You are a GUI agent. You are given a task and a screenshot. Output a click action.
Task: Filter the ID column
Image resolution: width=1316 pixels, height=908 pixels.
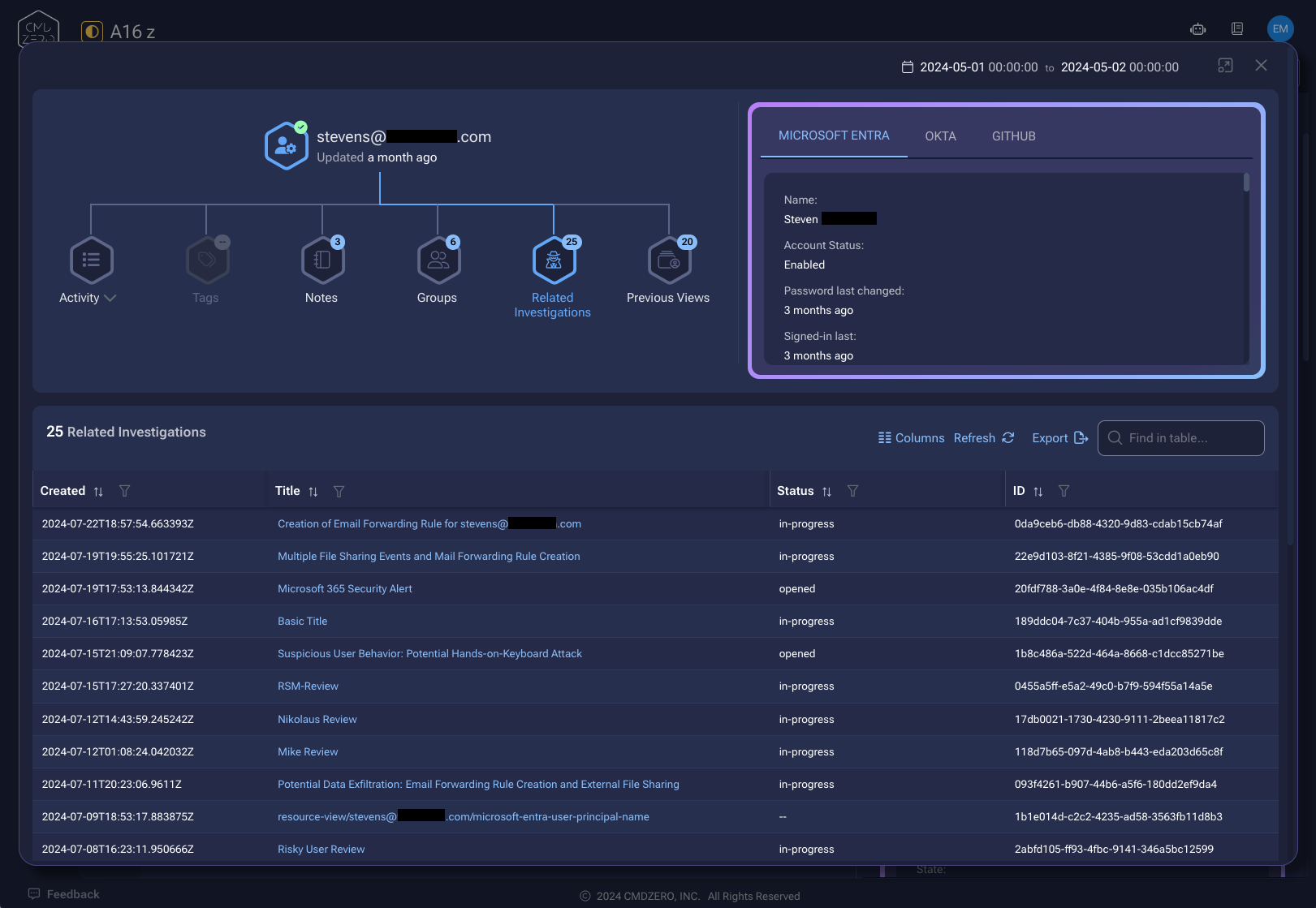pyautogui.click(x=1064, y=491)
